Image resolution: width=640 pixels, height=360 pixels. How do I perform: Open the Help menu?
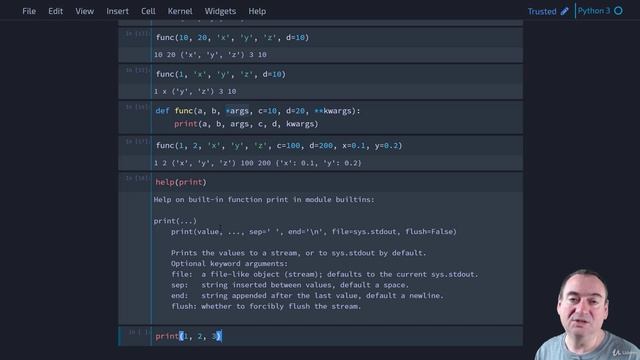pyautogui.click(x=257, y=11)
